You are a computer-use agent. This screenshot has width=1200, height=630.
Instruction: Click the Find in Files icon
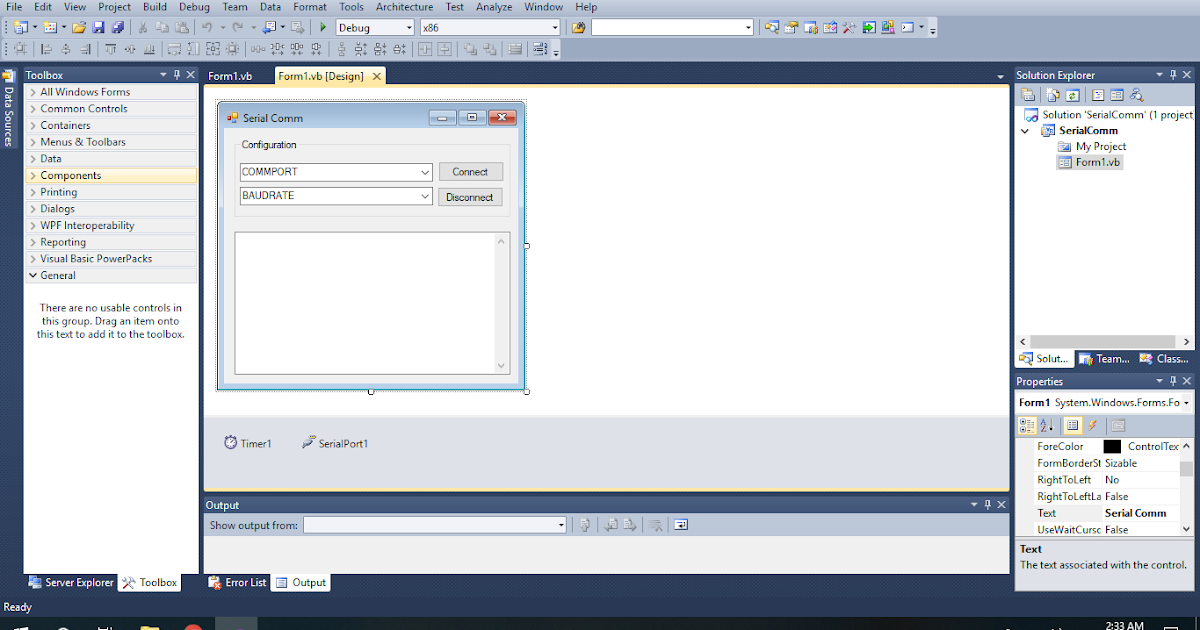click(x=578, y=28)
